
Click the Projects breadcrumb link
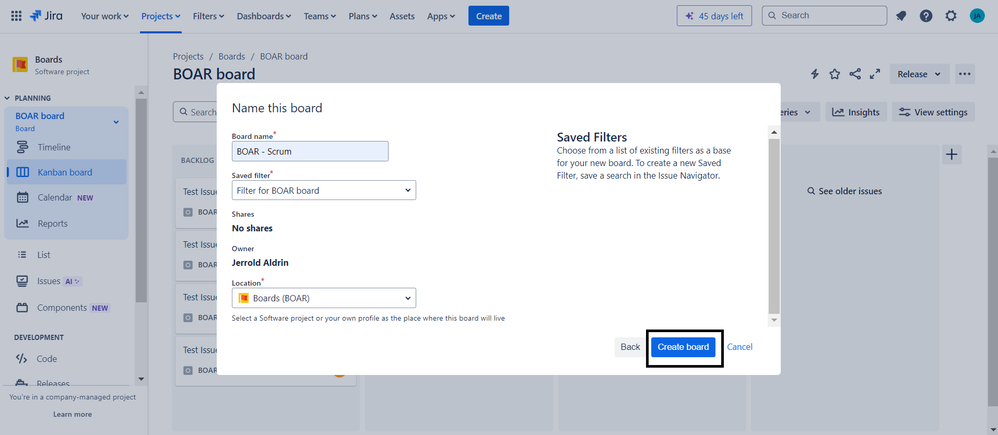coord(188,56)
